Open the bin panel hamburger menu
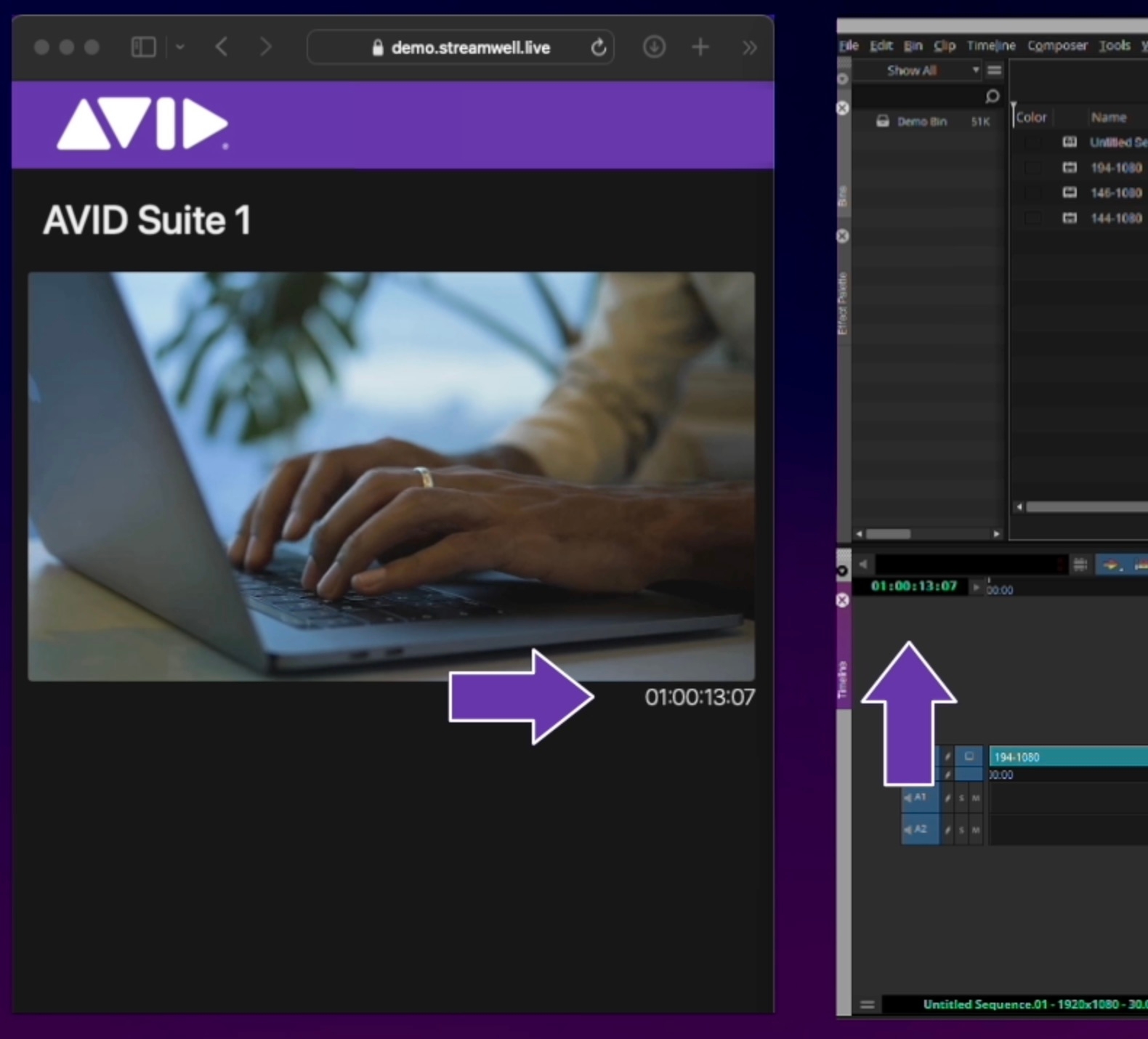Viewport: 1148px width, 1039px height. click(994, 70)
